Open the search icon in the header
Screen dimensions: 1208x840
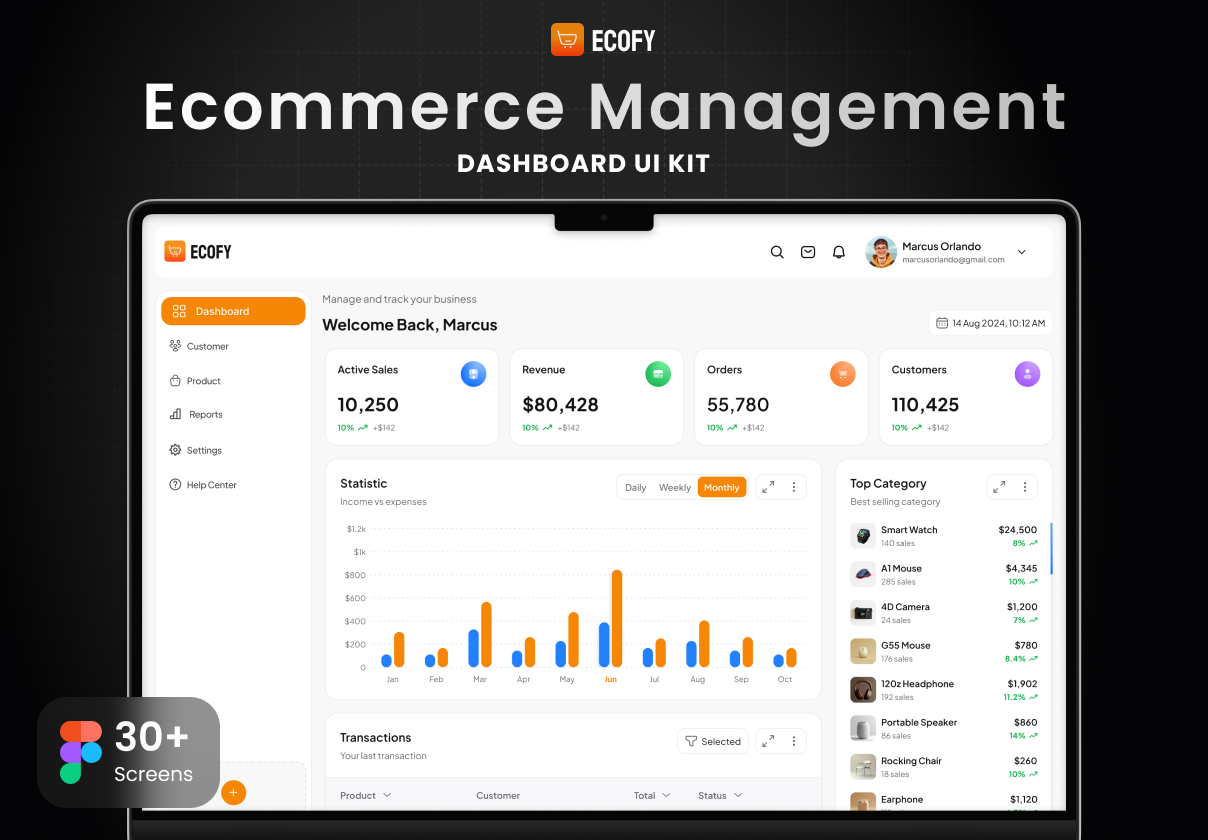point(777,252)
